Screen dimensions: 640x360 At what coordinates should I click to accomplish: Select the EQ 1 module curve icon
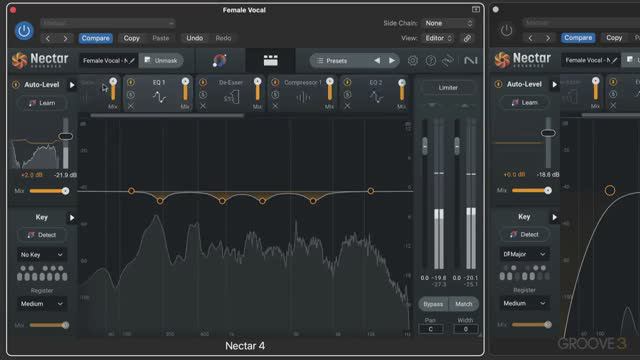pos(159,97)
